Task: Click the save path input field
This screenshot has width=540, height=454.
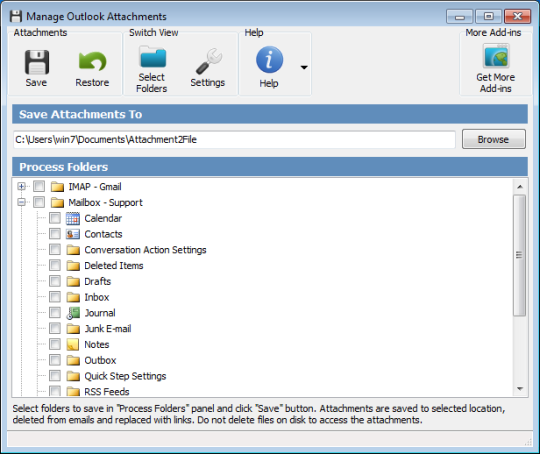Action: click(234, 140)
